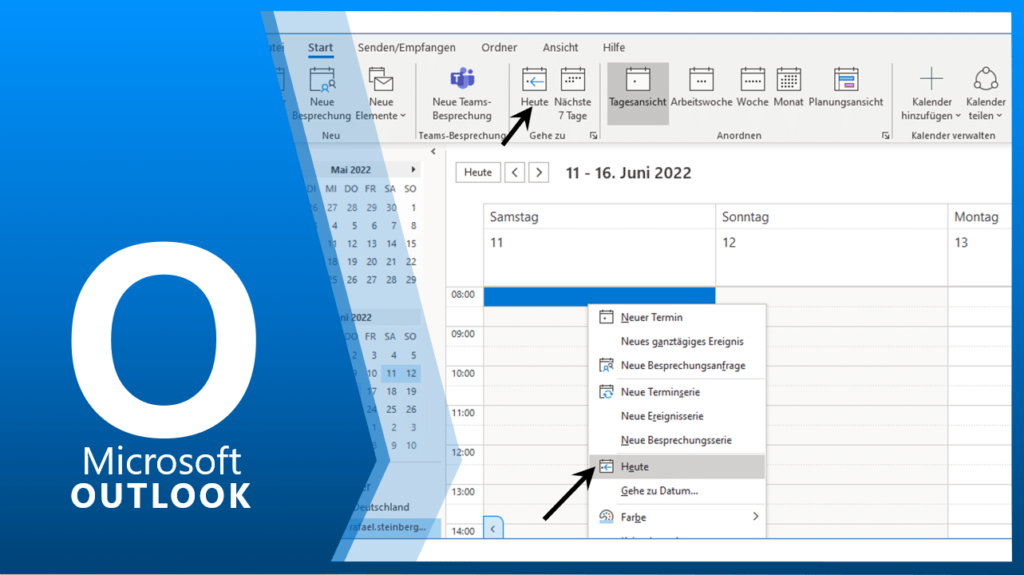The width and height of the screenshot is (1024, 575).
Task: Open the Hilfe ribbon tab
Action: pyautogui.click(x=614, y=47)
